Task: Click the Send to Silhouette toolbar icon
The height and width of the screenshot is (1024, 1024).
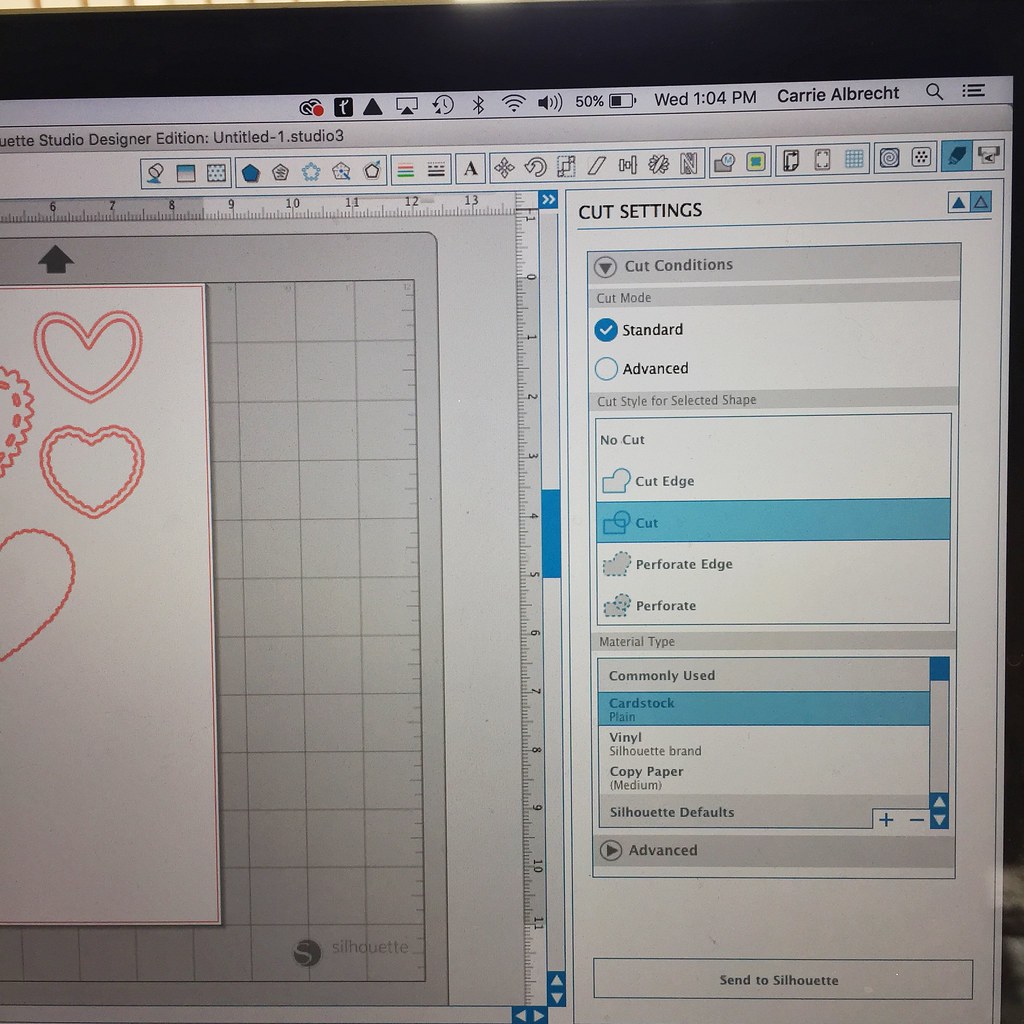Action: point(988,155)
